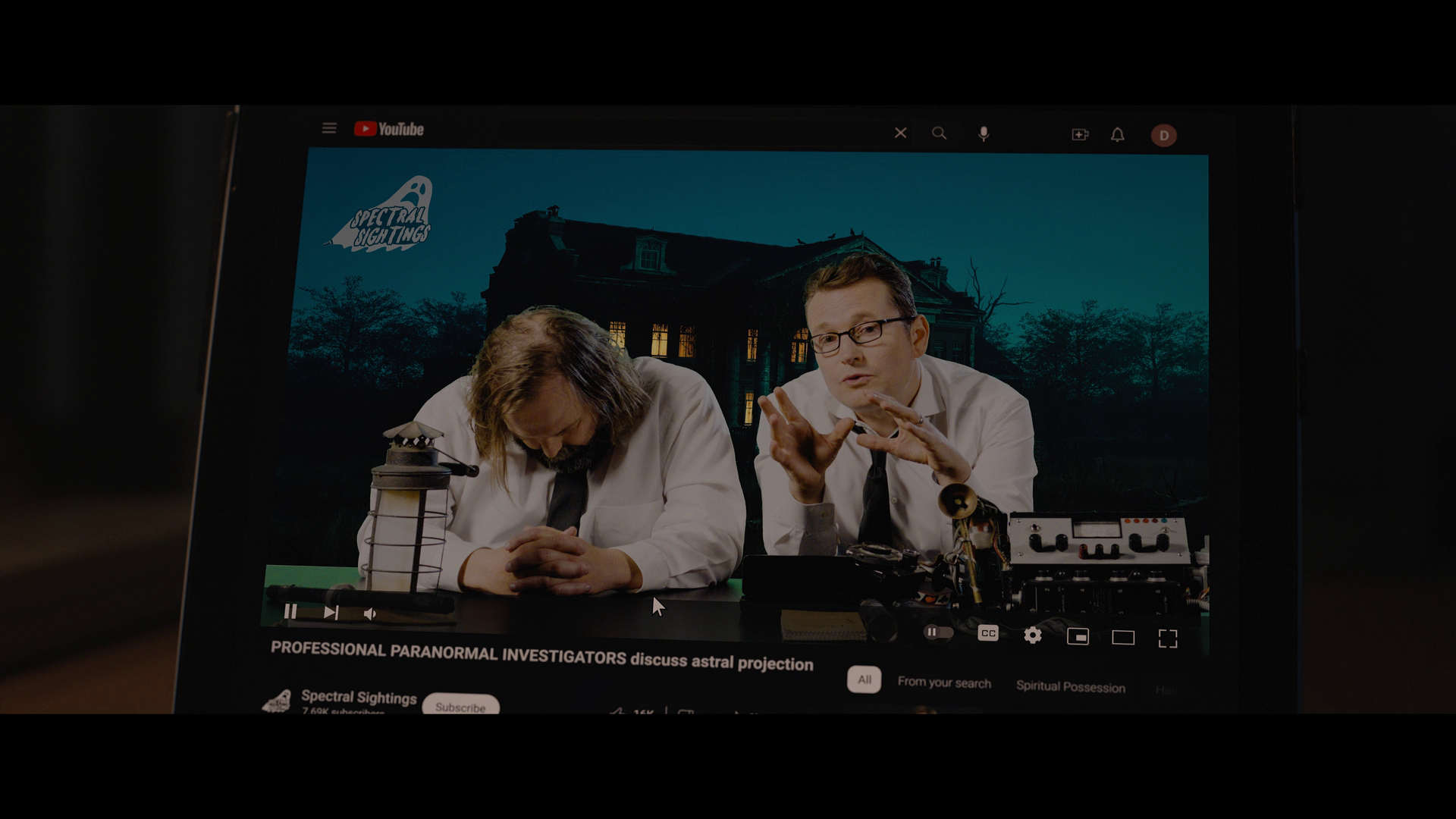Screen dimensions: 1456x819
Task: Toggle the autoplay switch
Action: pos(937,632)
